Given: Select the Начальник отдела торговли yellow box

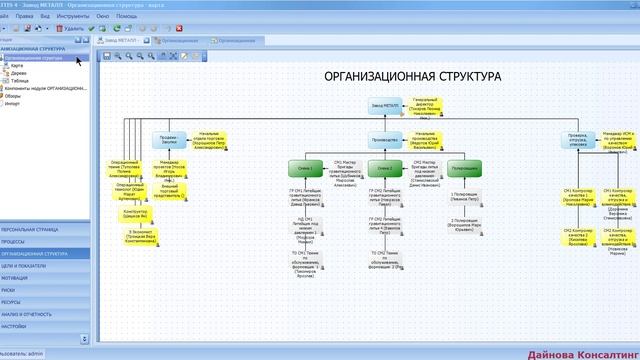Looking at the screenshot, I should point(209,140).
